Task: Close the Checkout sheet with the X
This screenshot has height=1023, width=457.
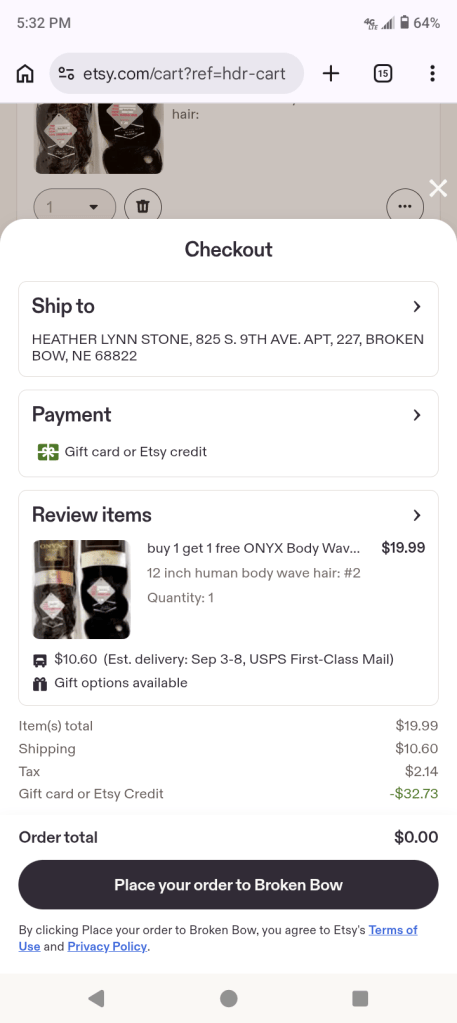Action: tap(438, 188)
